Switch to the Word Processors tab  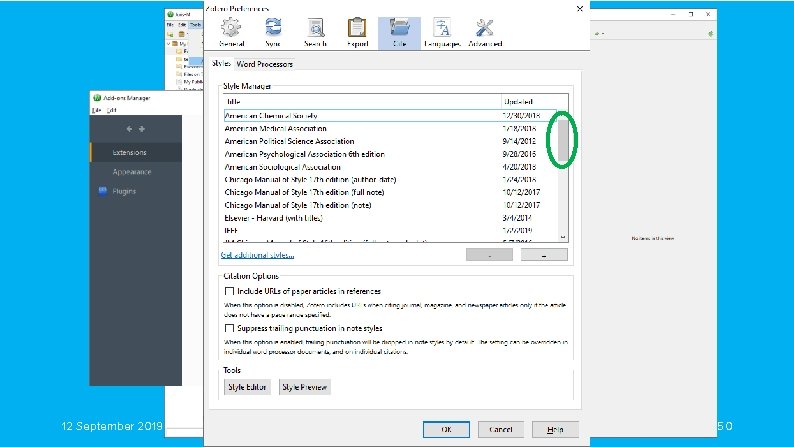tap(264, 64)
